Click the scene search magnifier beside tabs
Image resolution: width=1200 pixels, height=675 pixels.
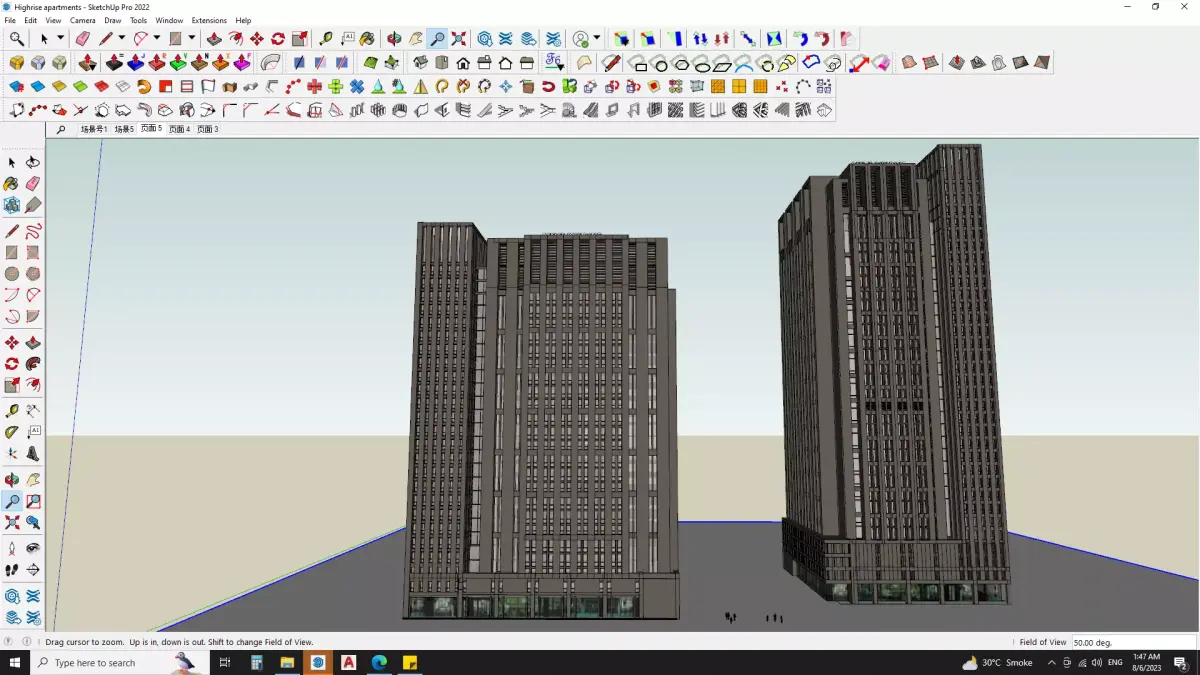click(x=61, y=129)
